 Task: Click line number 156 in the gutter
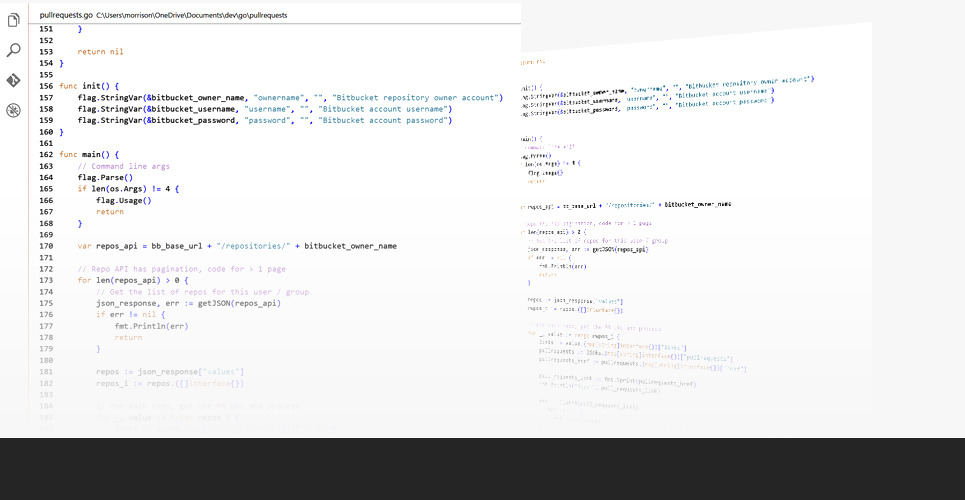[x=46, y=86]
